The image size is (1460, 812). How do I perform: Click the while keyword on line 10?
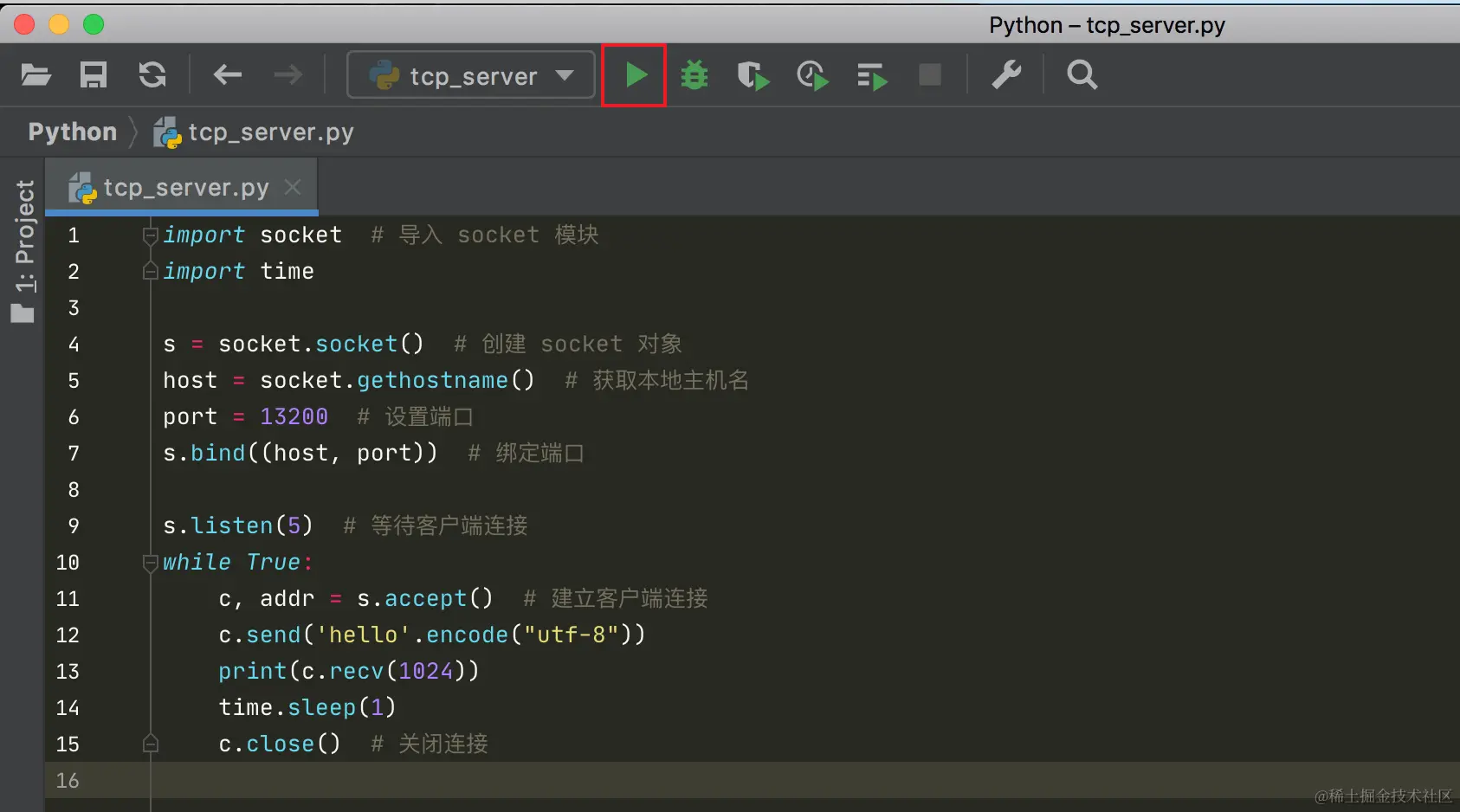[197, 562]
